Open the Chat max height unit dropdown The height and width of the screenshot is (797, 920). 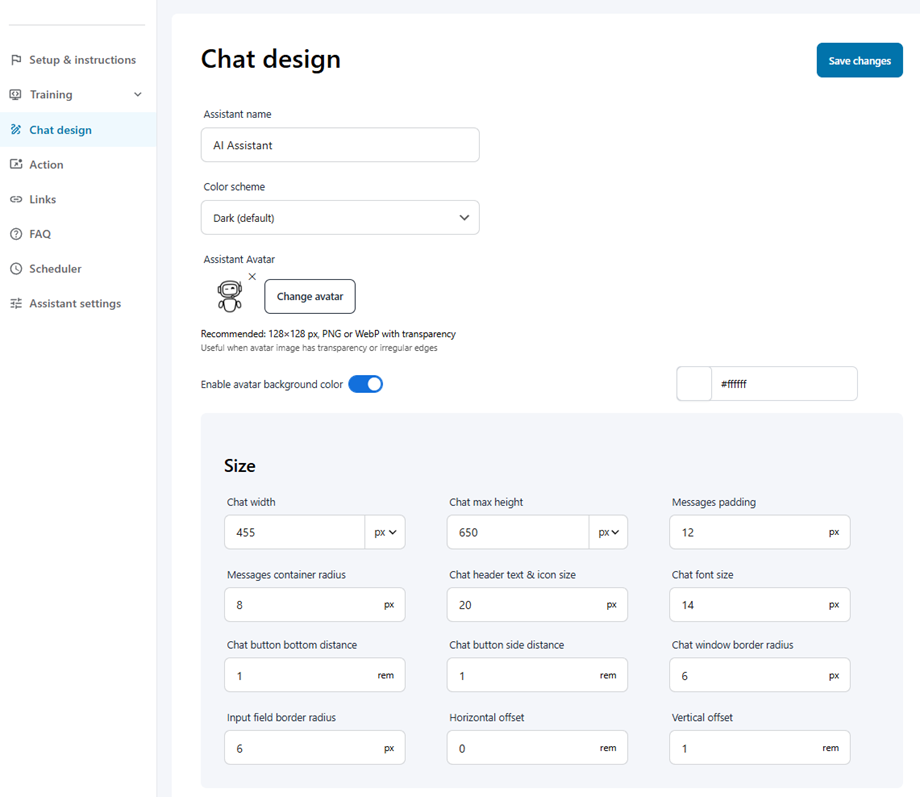pyautogui.click(x=608, y=532)
